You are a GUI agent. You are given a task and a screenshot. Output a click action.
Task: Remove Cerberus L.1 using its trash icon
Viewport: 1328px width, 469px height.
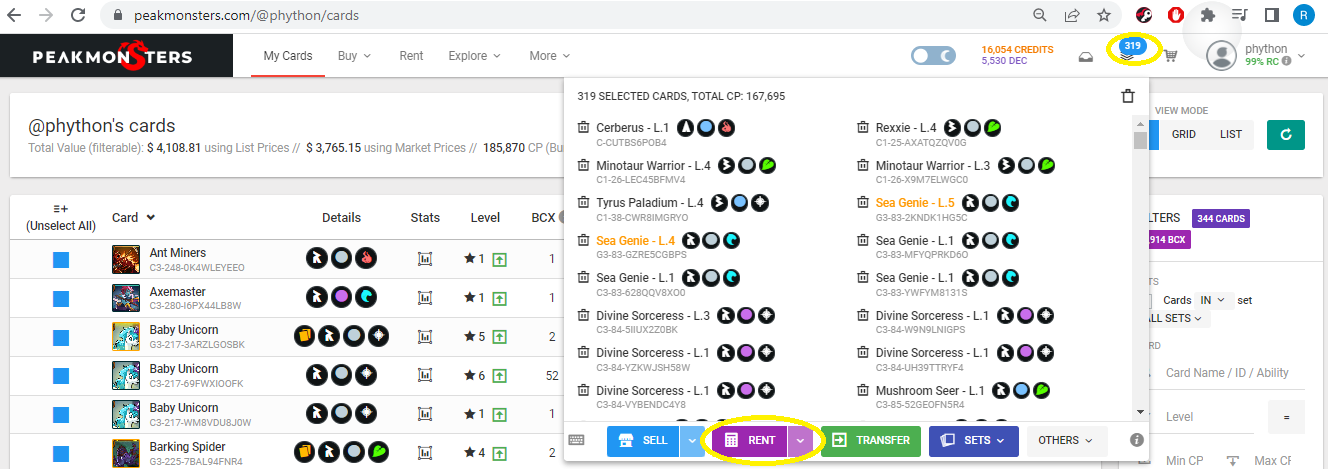584,128
